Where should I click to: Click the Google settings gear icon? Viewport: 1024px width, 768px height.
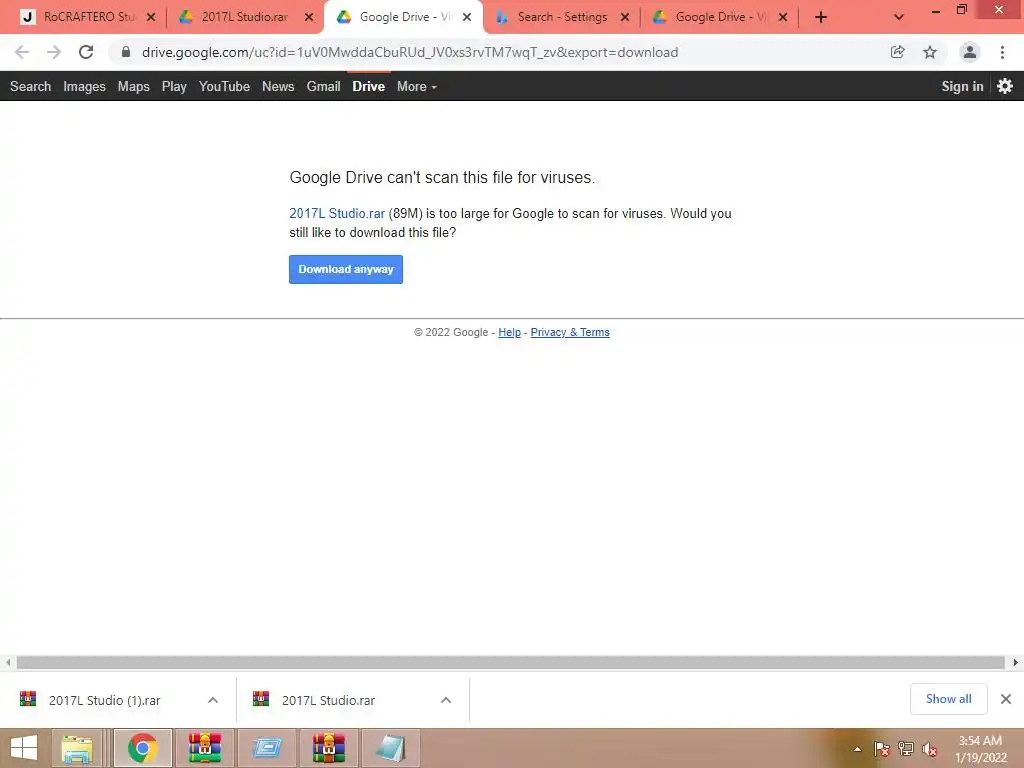click(x=1005, y=86)
